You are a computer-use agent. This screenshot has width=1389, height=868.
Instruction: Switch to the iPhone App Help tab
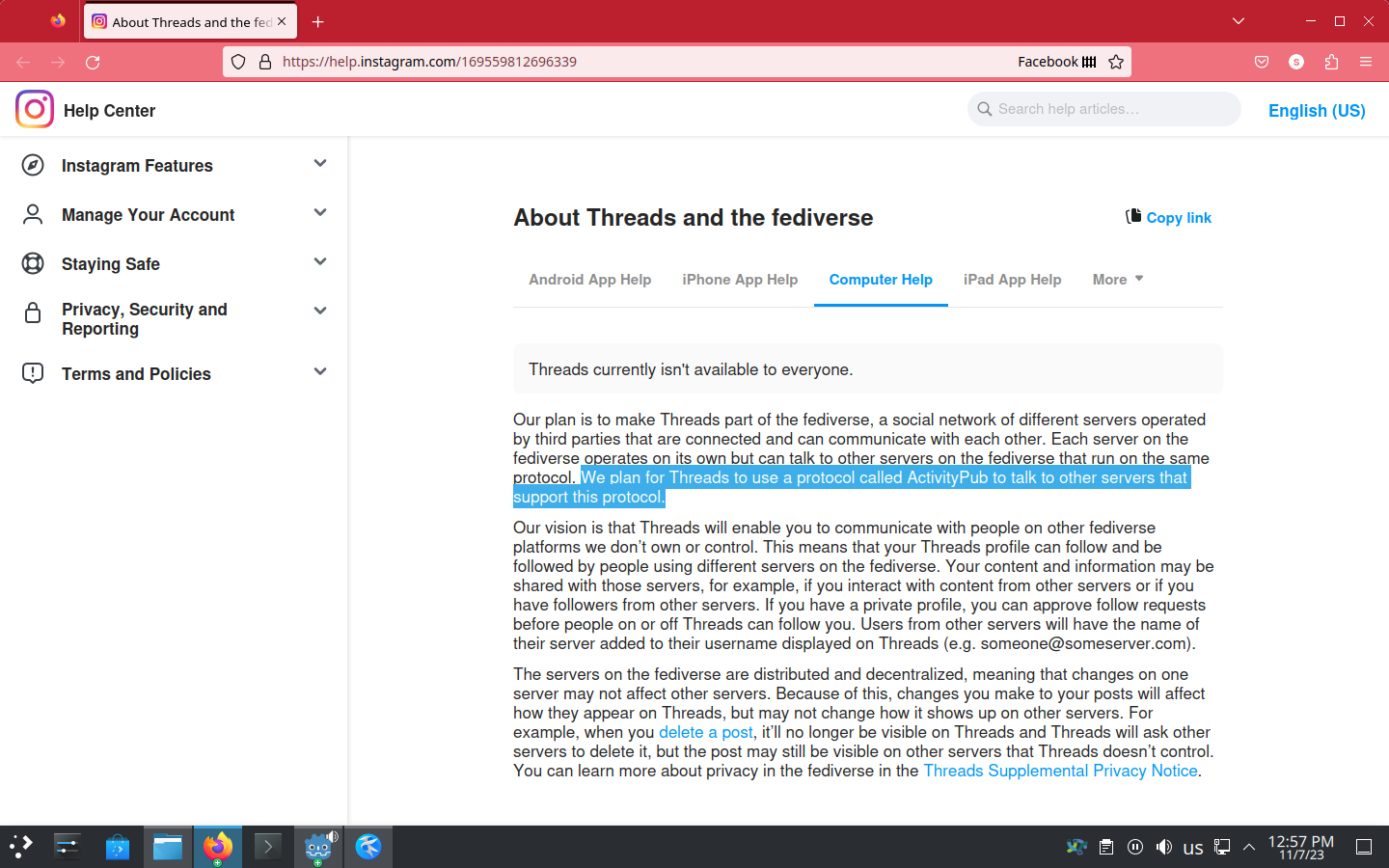(x=740, y=280)
